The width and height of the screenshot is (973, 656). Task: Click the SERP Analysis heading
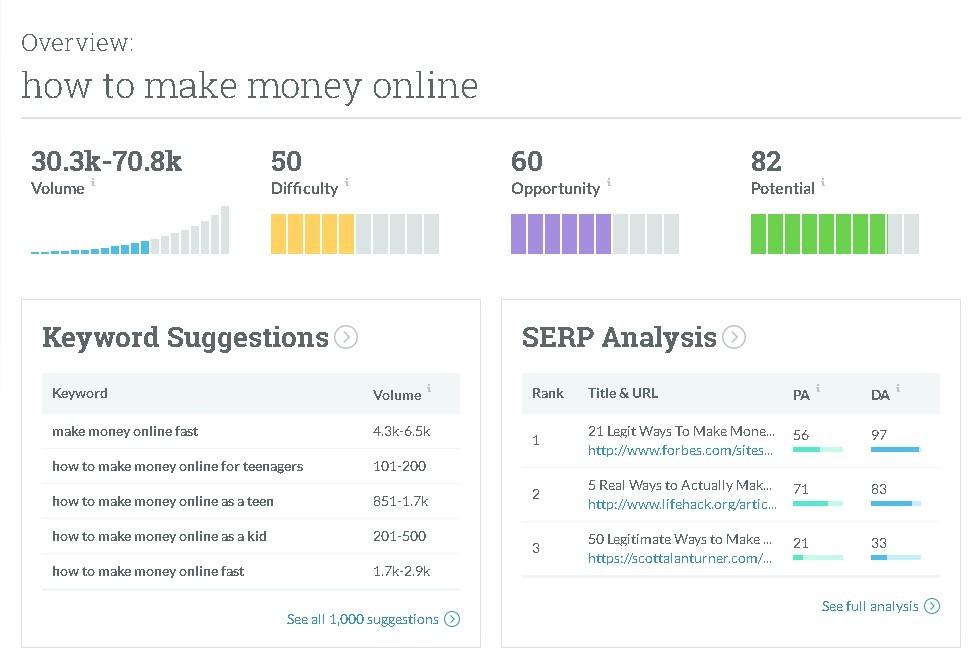coord(619,338)
